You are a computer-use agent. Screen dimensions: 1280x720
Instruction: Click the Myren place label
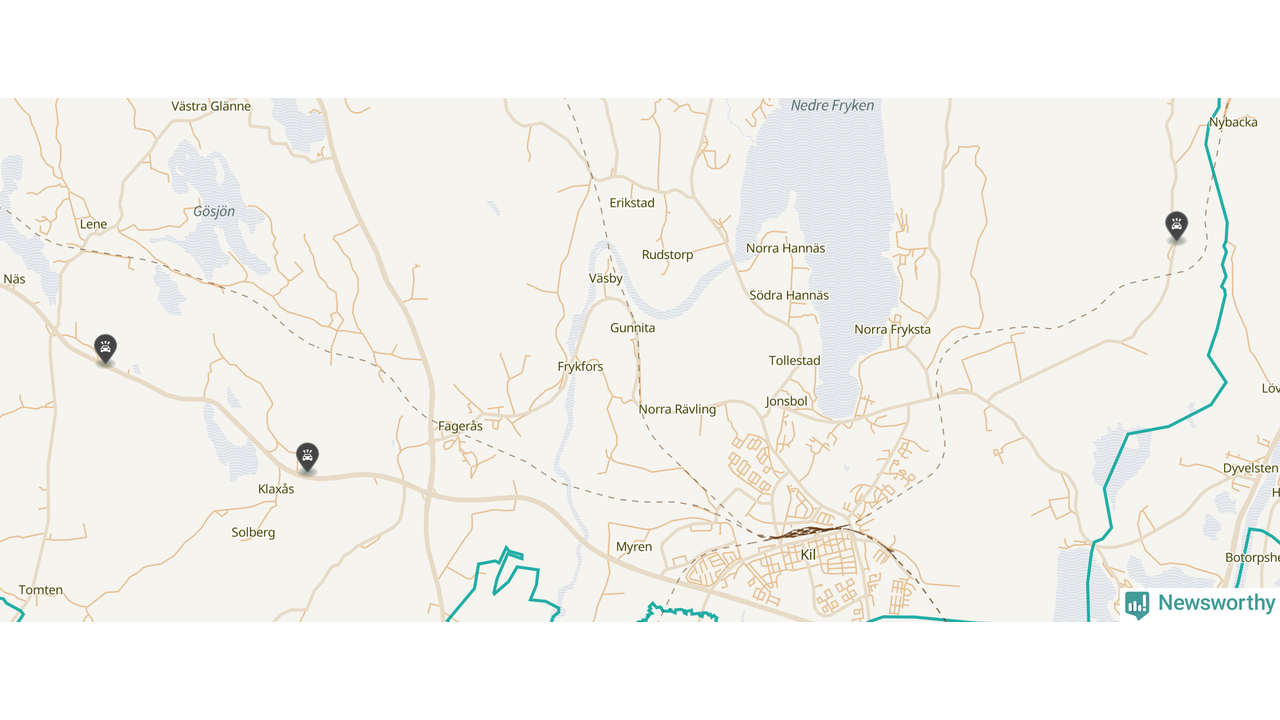(634, 547)
